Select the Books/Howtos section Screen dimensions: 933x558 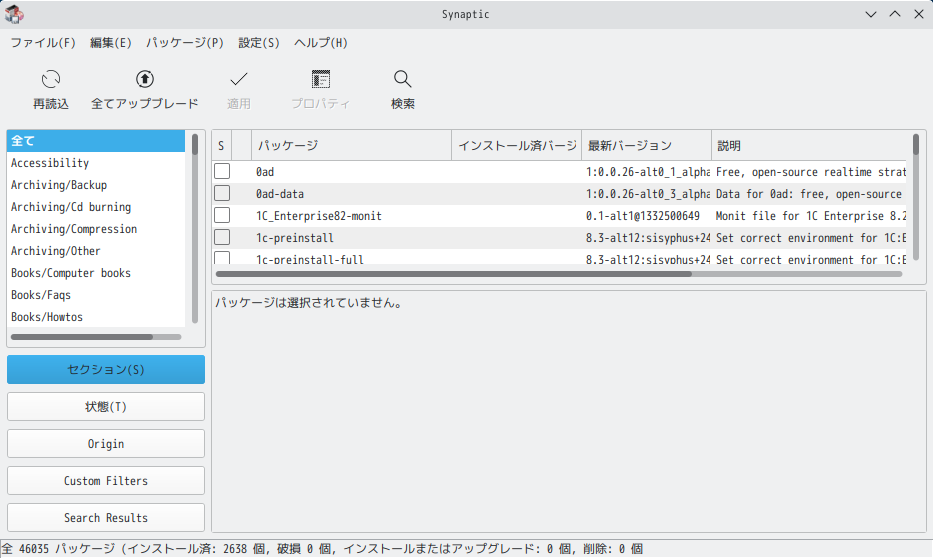(x=96, y=317)
